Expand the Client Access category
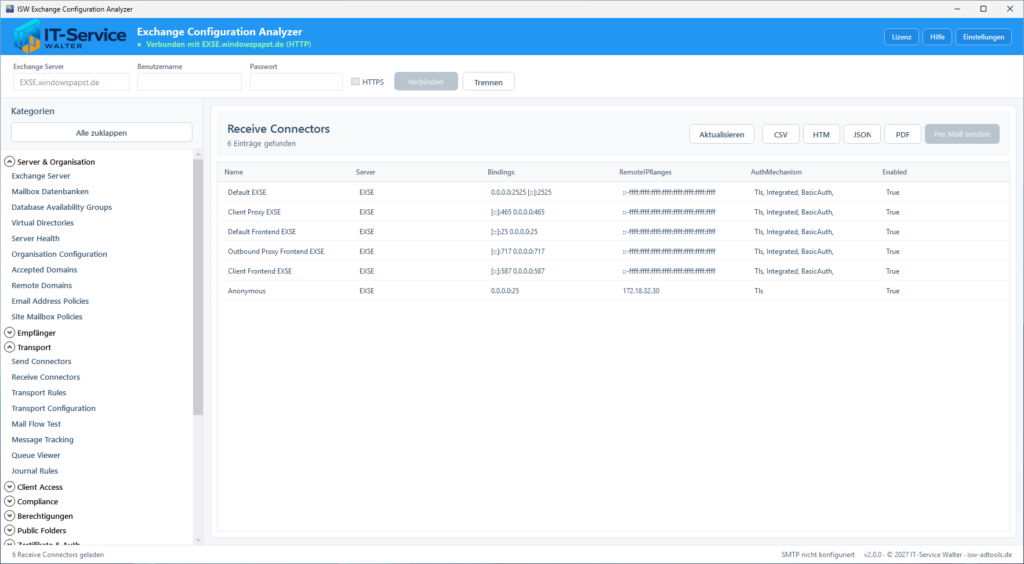Screen dimensions: 1024x564 point(9,486)
